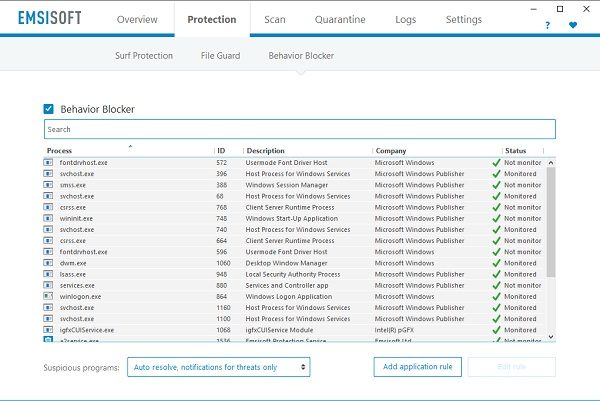Image resolution: width=600 pixels, height=401 pixels.
Task: Sort by the Description column header
Action: coord(266,151)
